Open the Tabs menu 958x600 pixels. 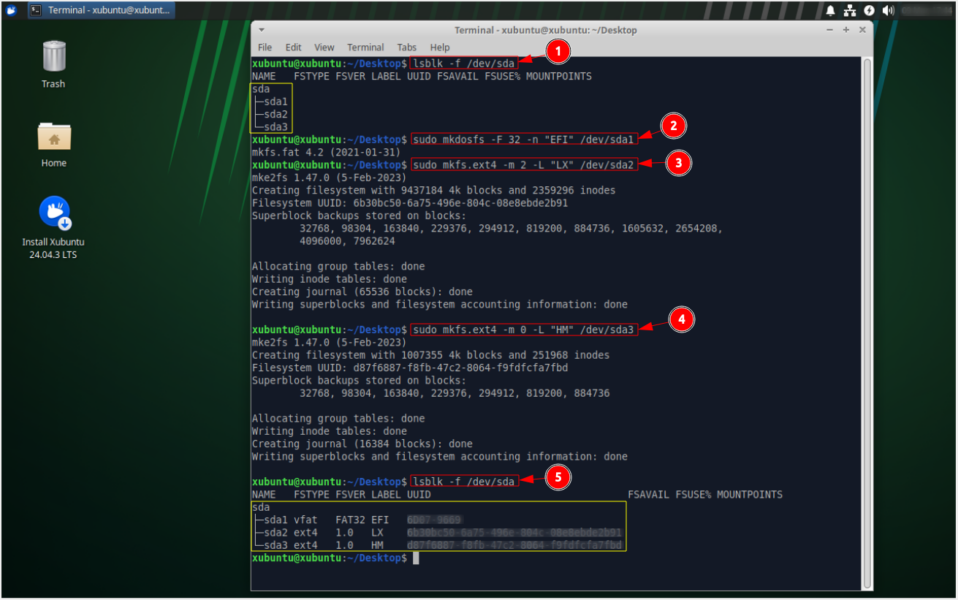pyautogui.click(x=406, y=47)
